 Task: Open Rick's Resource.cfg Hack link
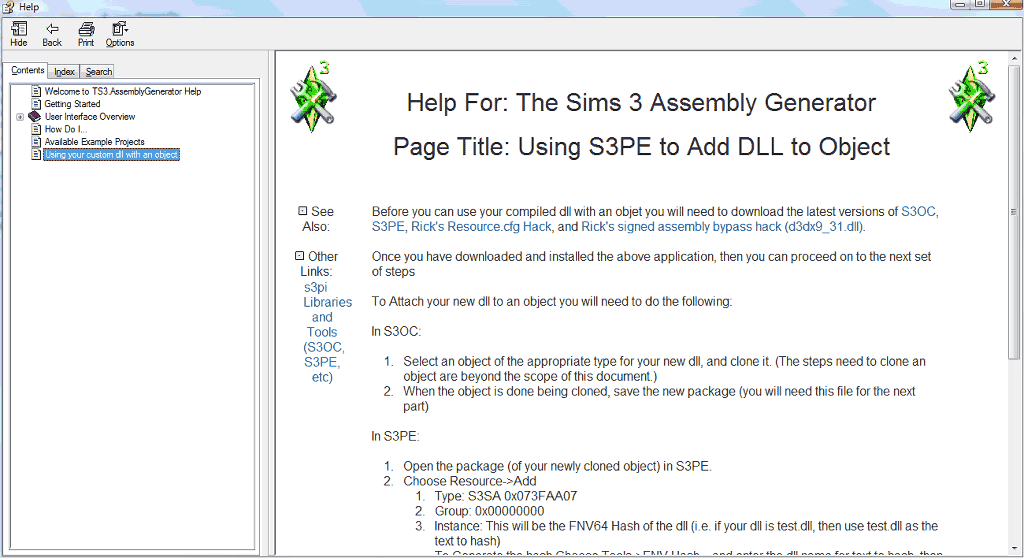[481, 227]
